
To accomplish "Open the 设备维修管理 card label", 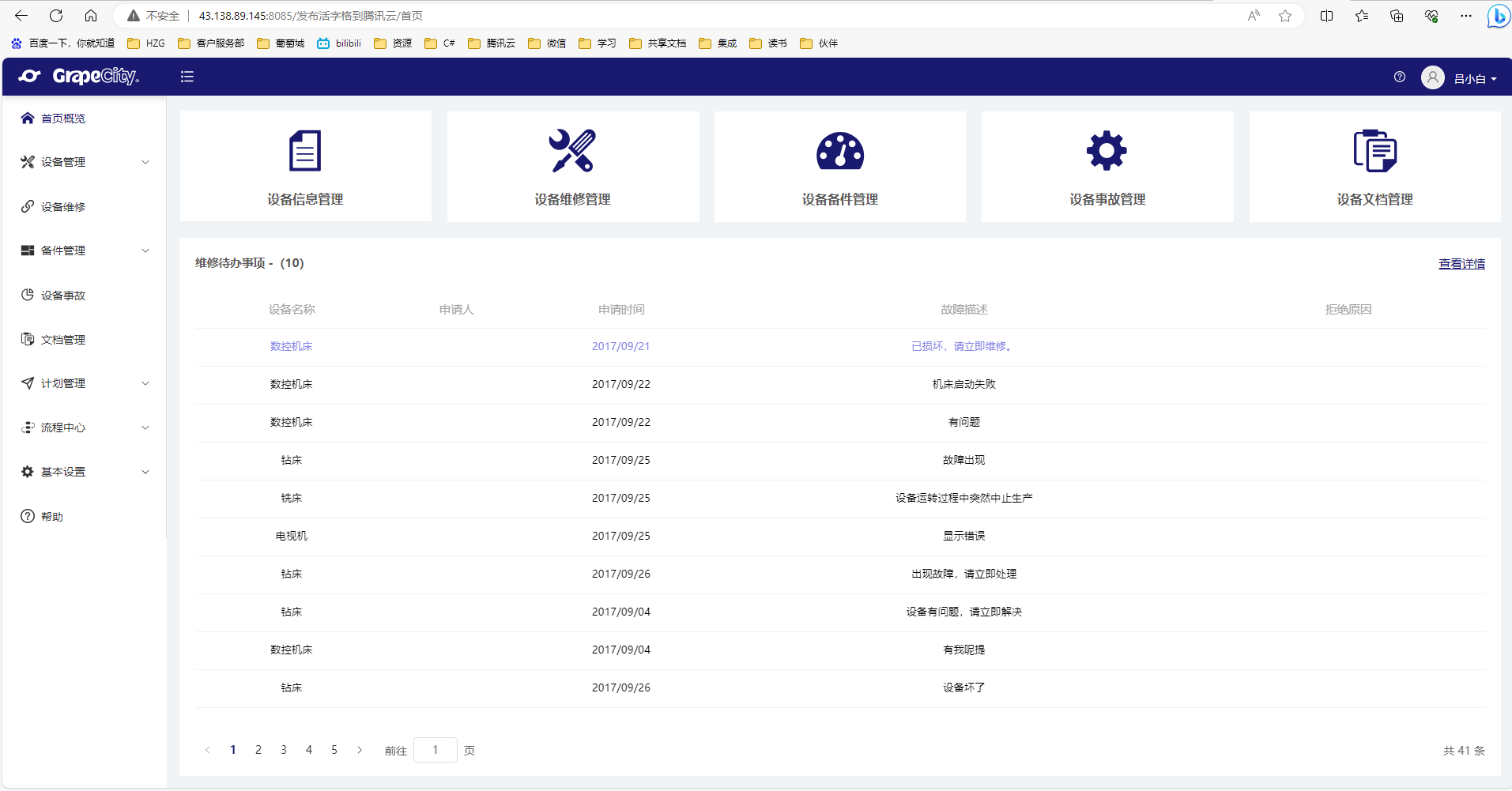I will [572, 199].
